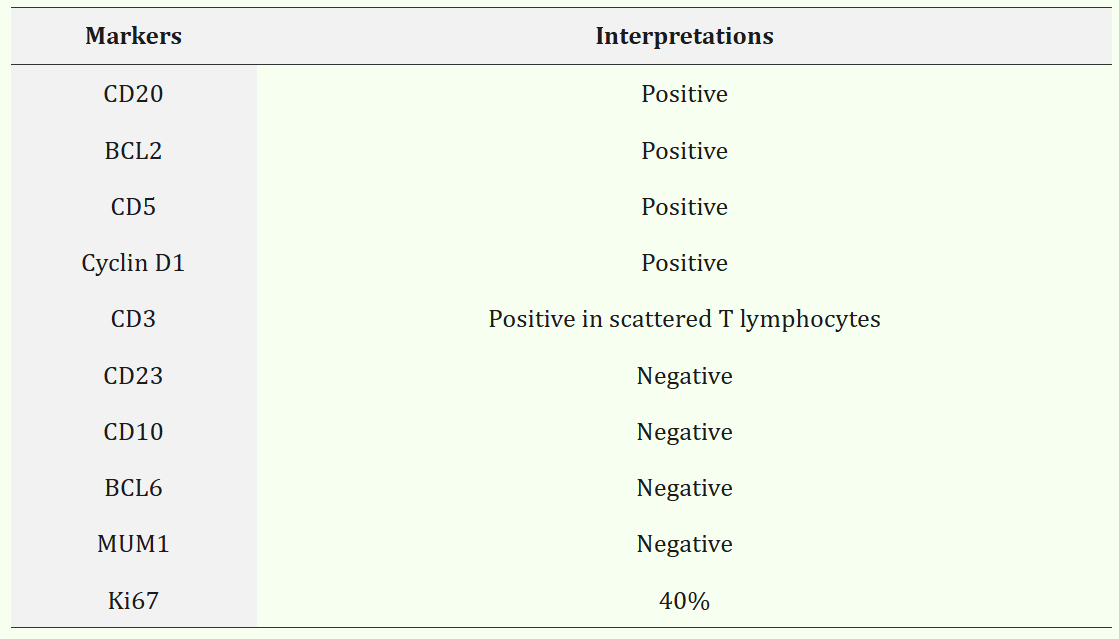
Task: Select the BCL2 marker cell
Action: click(133, 151)
